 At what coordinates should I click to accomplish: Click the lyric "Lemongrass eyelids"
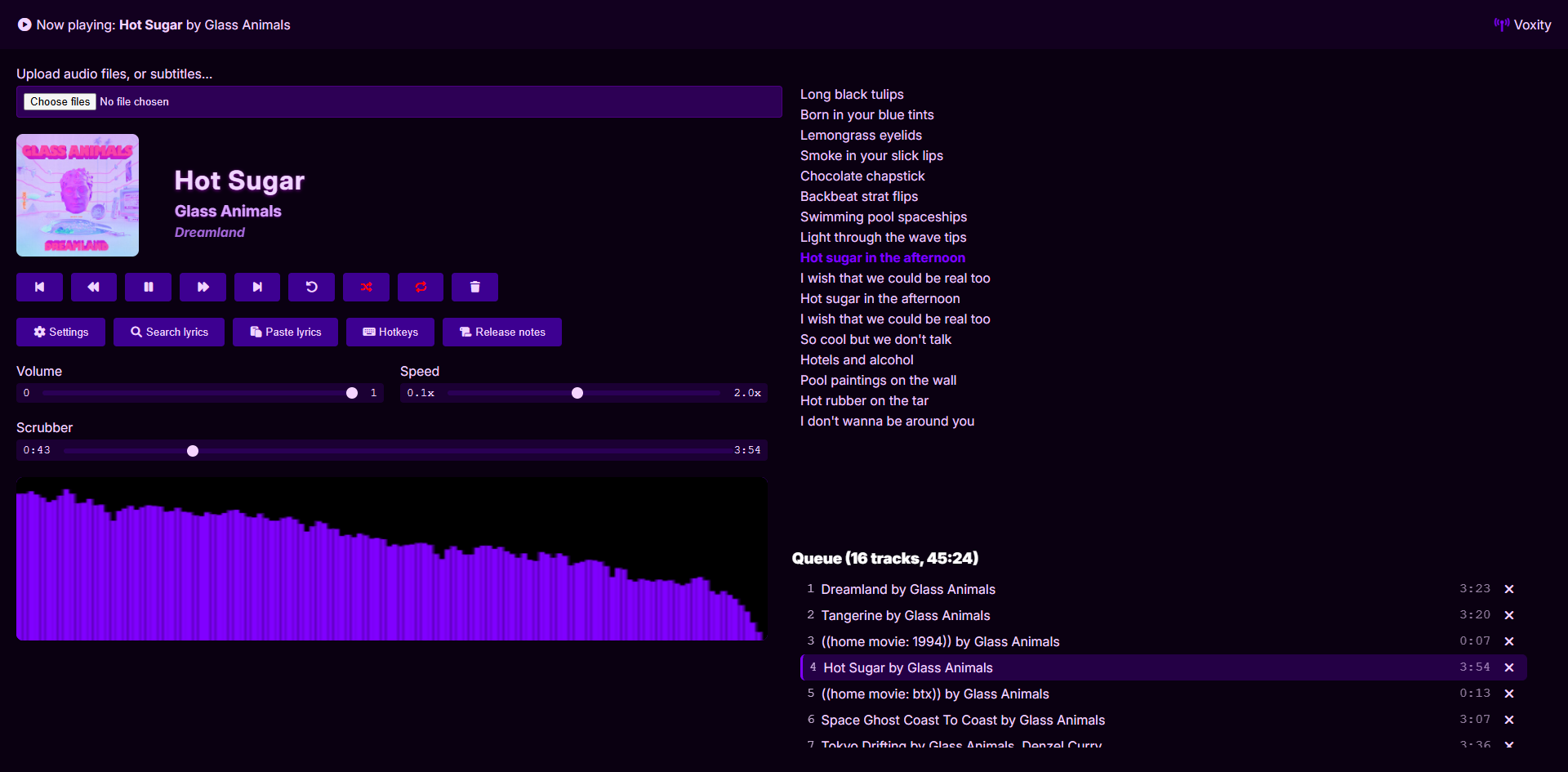(861, 135)
